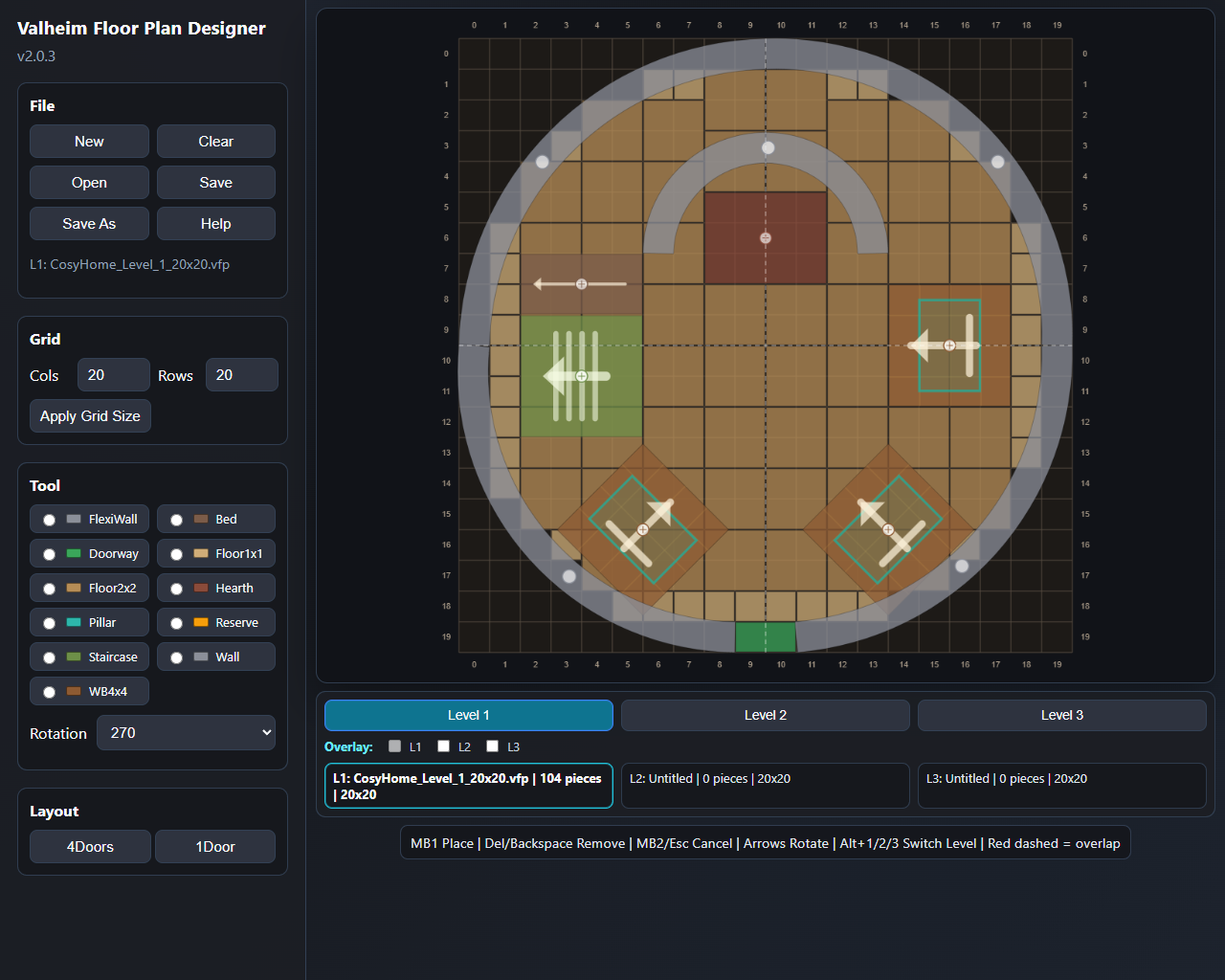Click the v2.0.3 version text
1225x980 pixels.
(x=36, y=56)
